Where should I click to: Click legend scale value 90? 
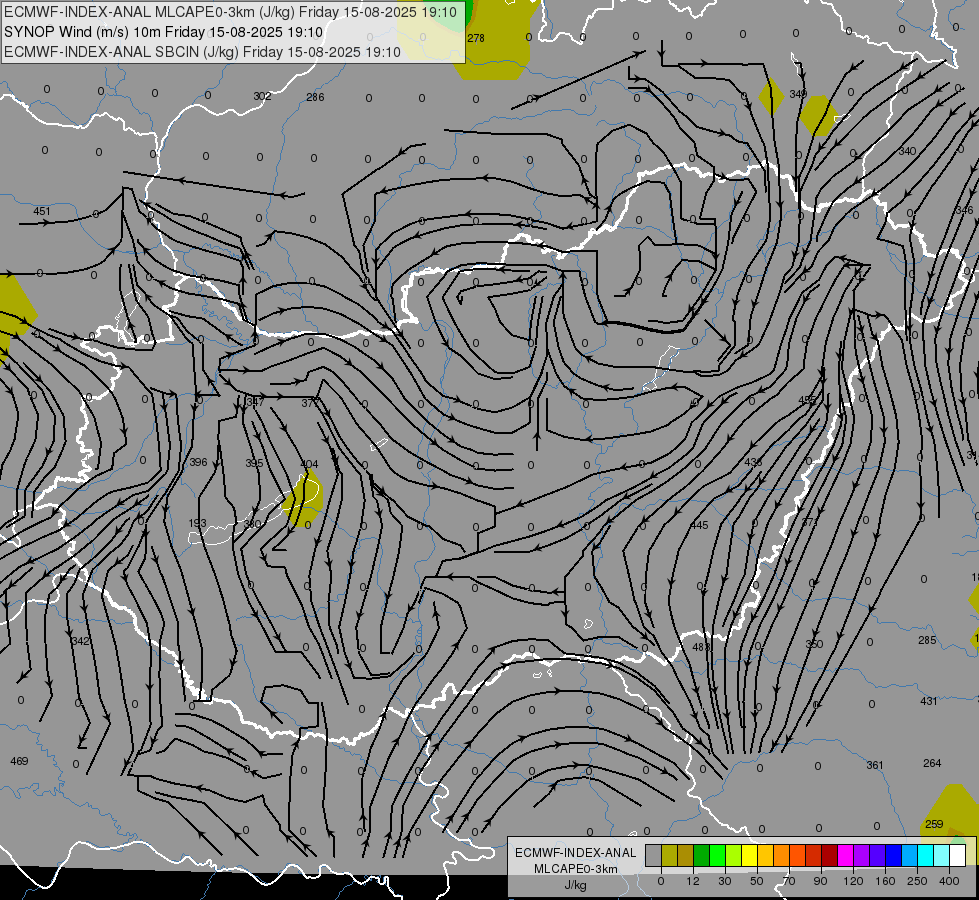click(x=820, y=881)
